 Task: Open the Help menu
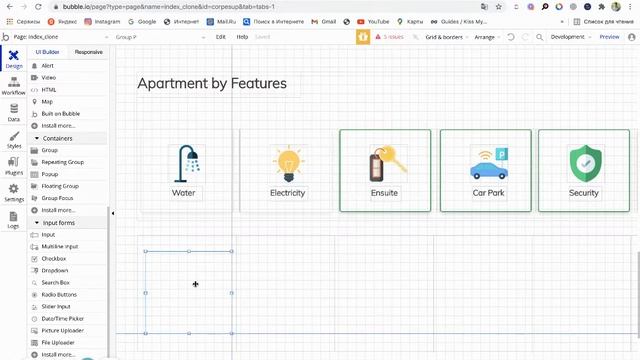242,37
